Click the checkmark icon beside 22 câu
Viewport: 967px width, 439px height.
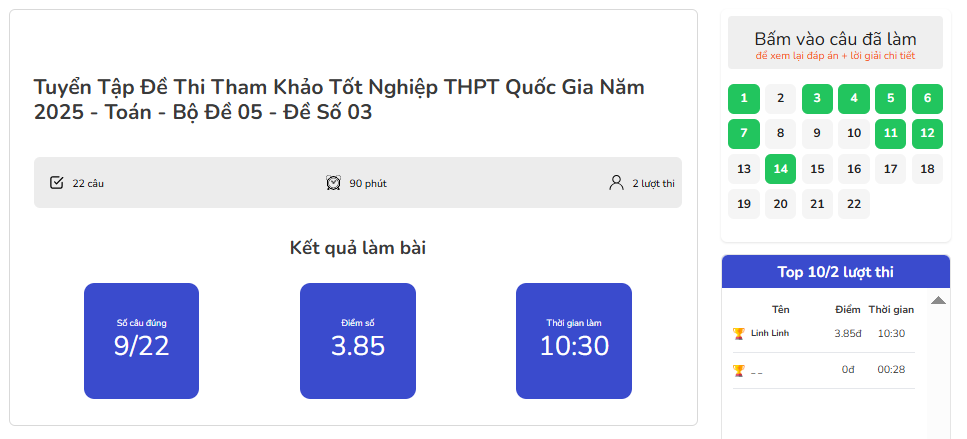[57, 183]
